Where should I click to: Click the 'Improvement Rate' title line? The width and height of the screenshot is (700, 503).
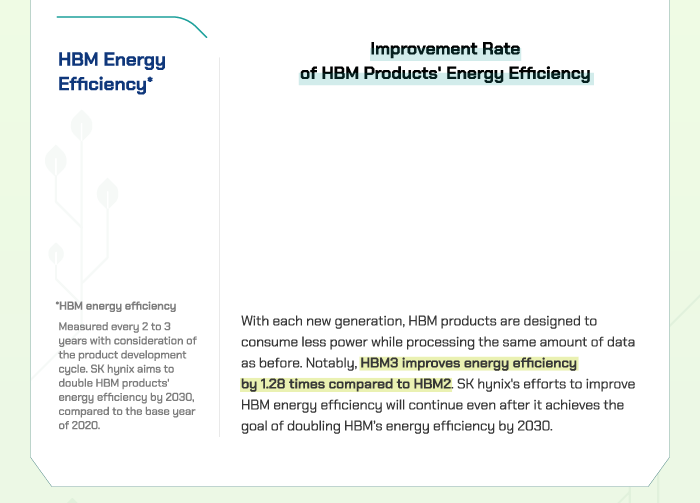pyautogui.click(x=445, y=49)
